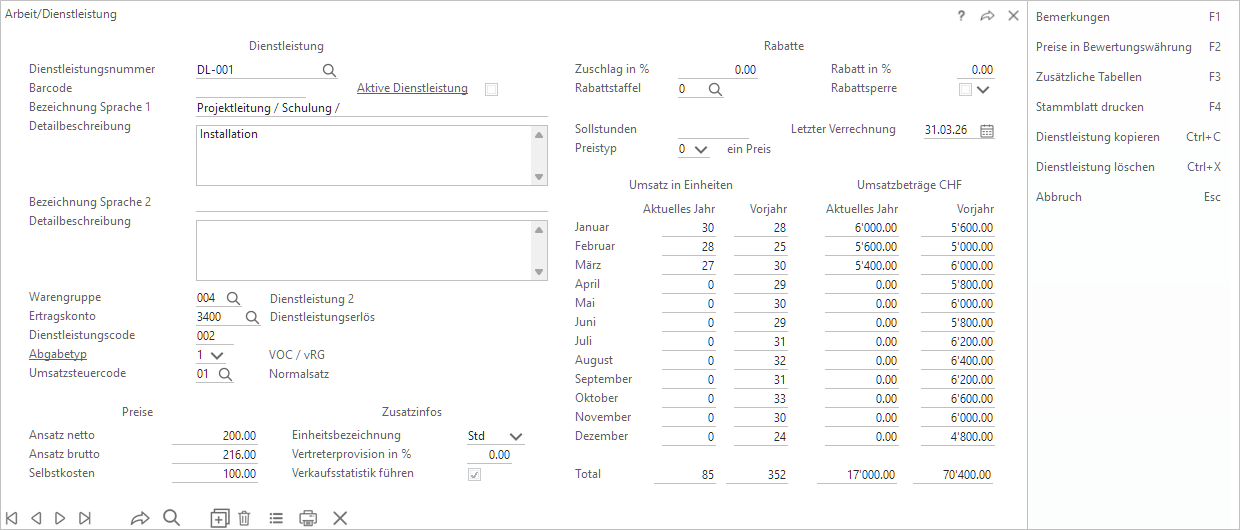The image size is (1240, 530).
Task: Open the help question mark icon
Action: click(961, 16)
